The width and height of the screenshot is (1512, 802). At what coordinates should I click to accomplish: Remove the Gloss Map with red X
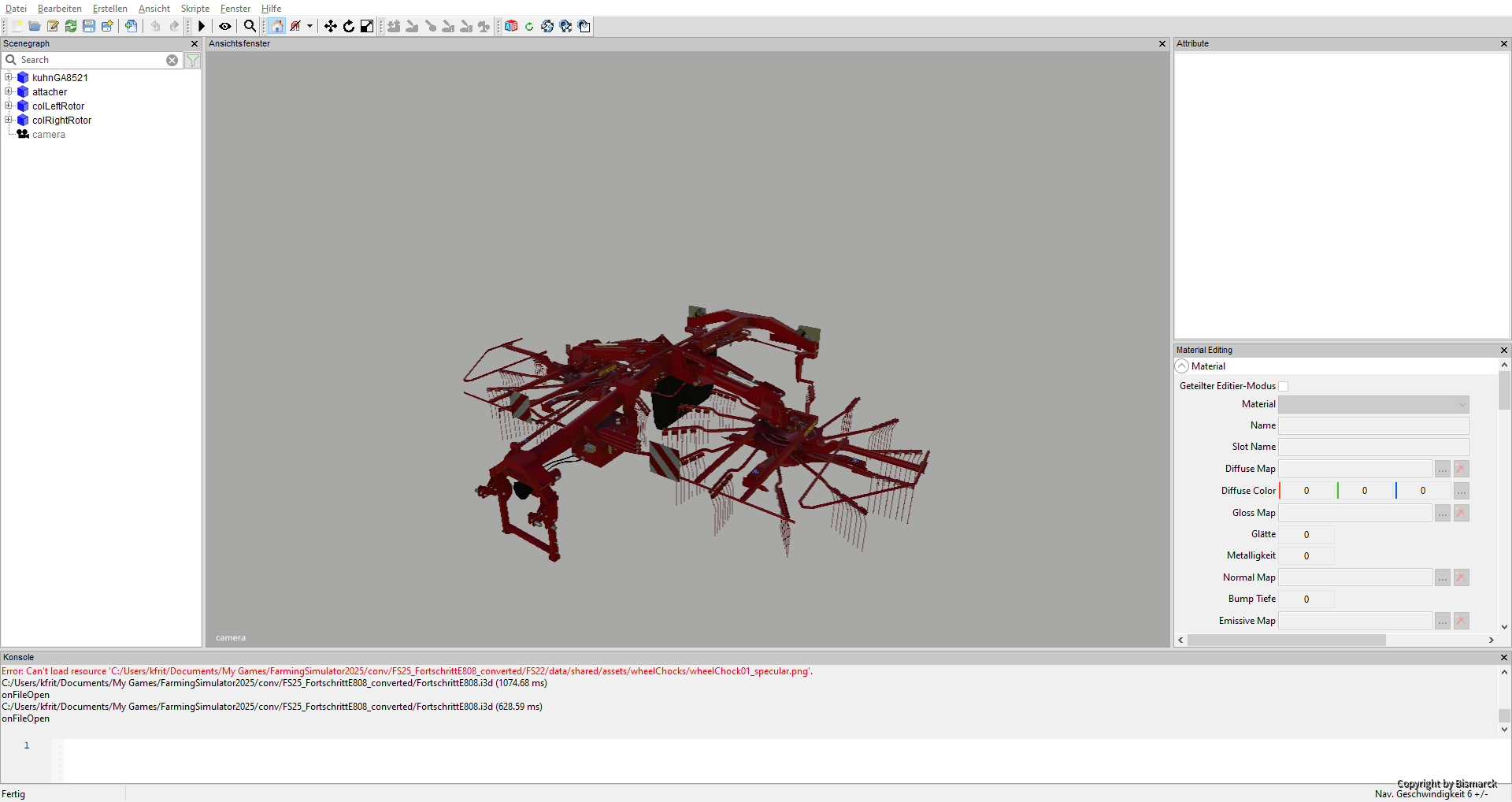click(1461, 513)
